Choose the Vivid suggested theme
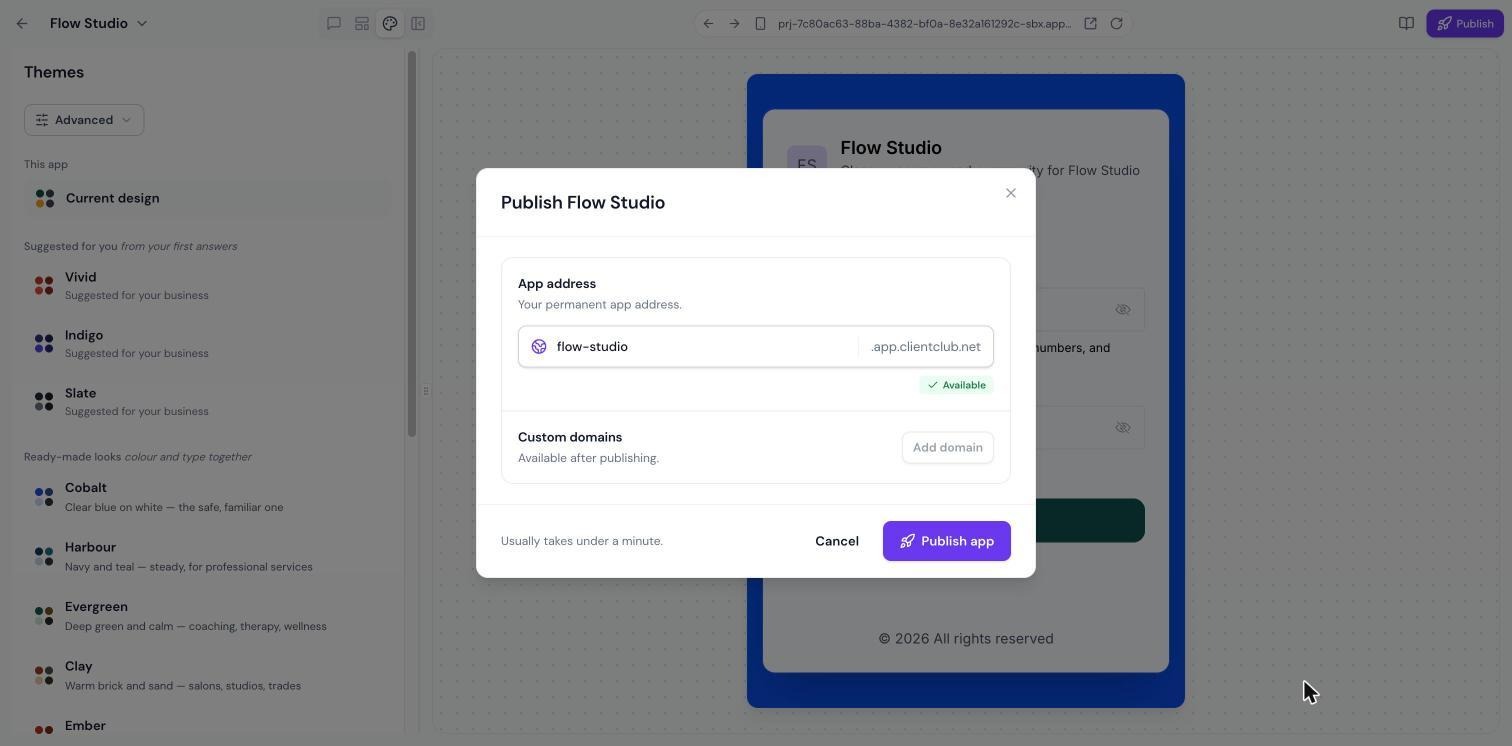 [x=208, y=286]
